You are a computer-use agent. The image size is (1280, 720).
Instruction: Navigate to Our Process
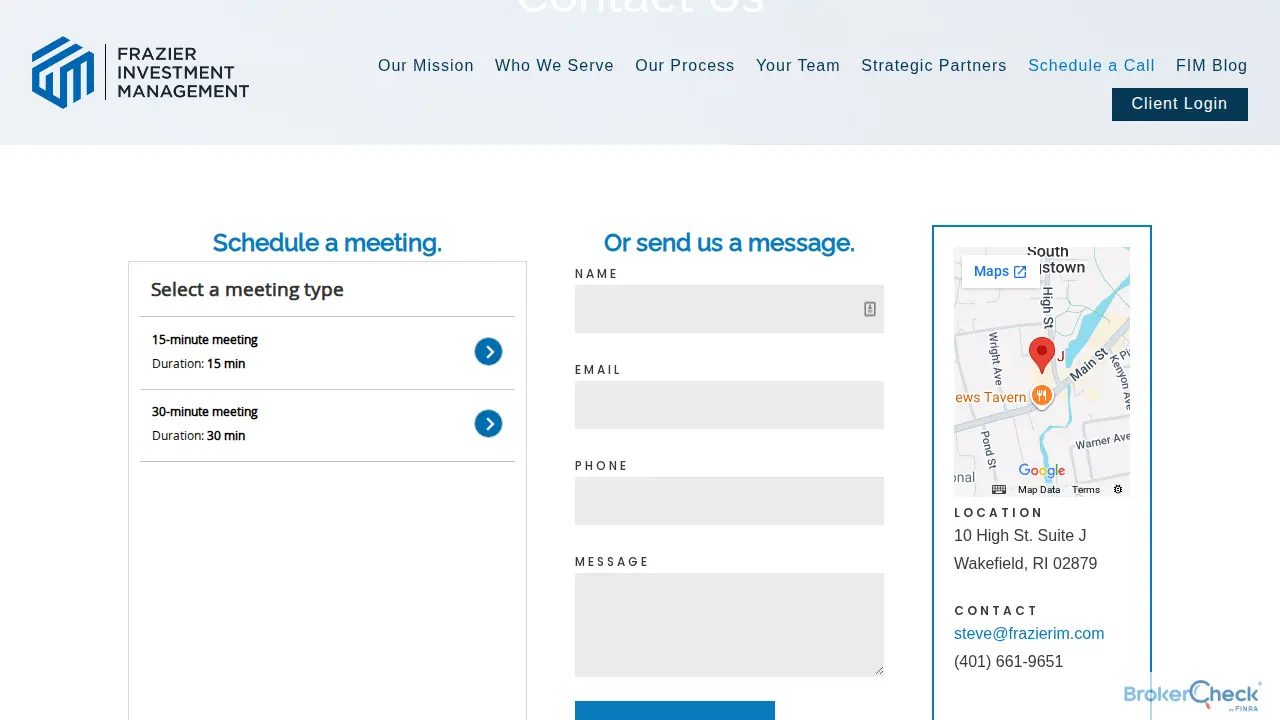pos(685,66)
